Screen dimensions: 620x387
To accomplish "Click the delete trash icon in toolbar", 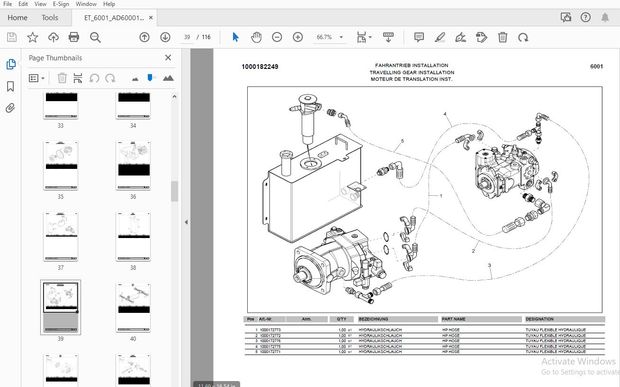I will [503, 37].
